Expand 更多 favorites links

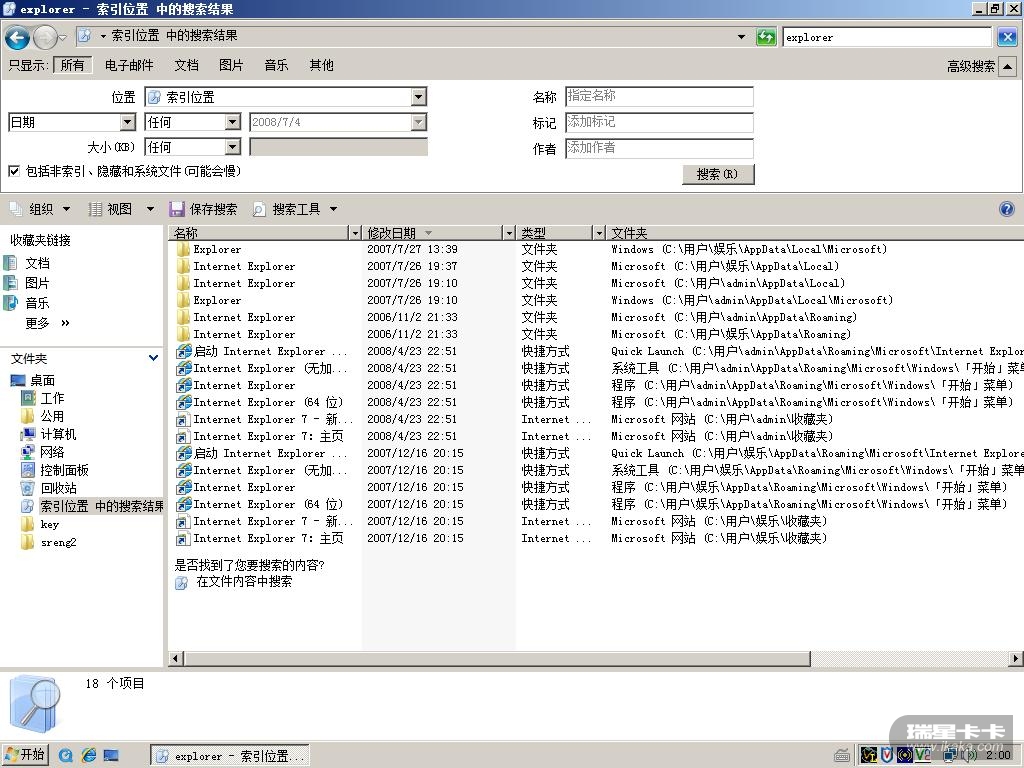[47, 323]
